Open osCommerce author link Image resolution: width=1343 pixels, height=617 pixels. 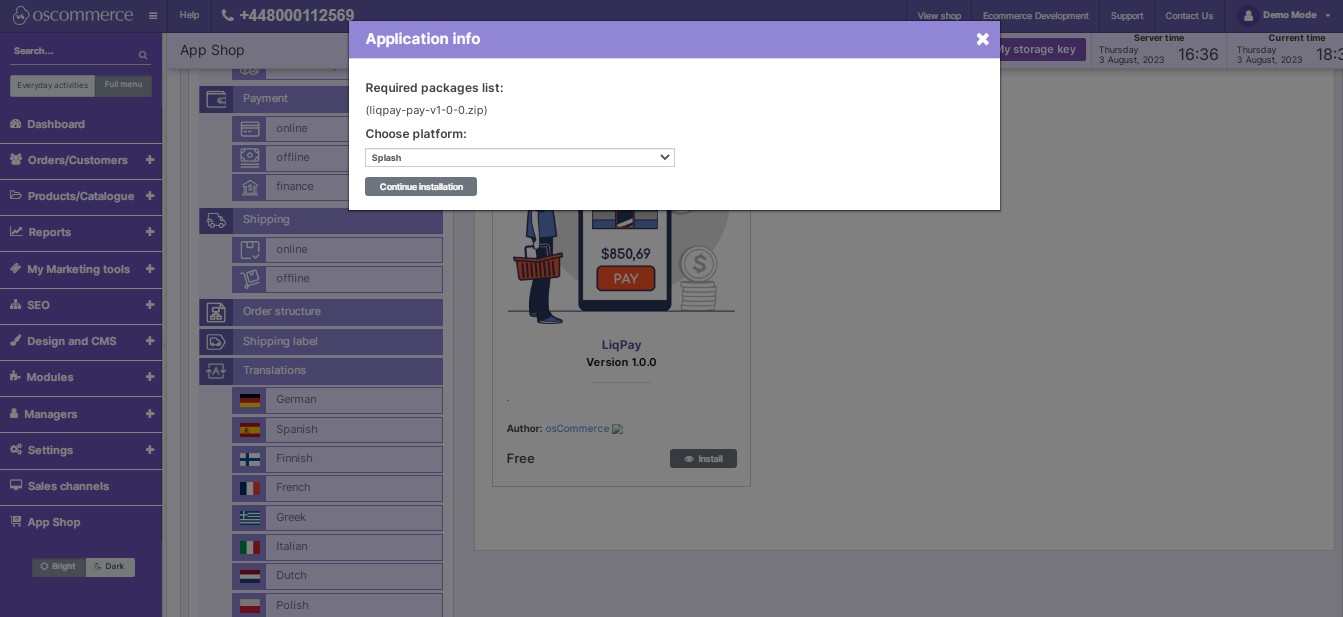pos(577,428)
